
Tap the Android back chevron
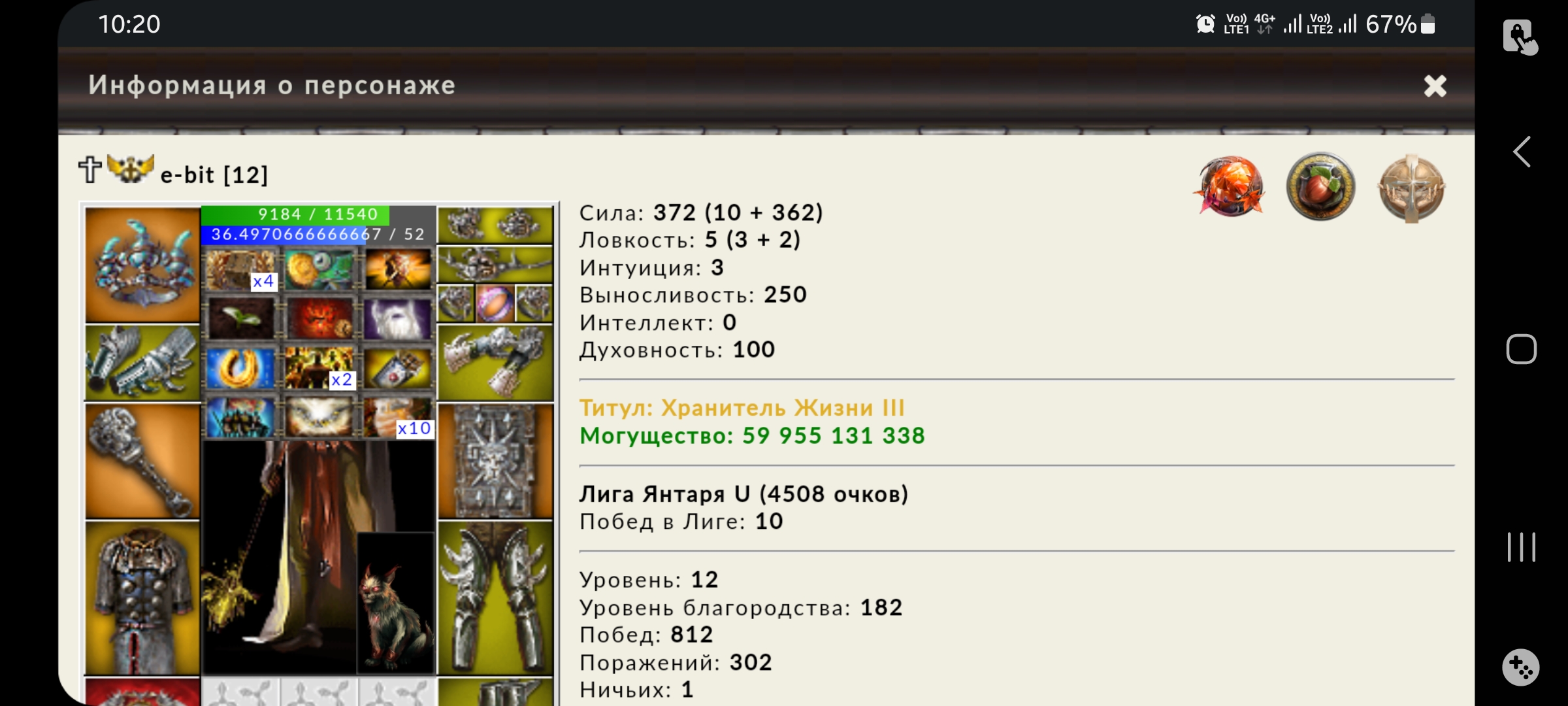click(x=1522, y=152)
